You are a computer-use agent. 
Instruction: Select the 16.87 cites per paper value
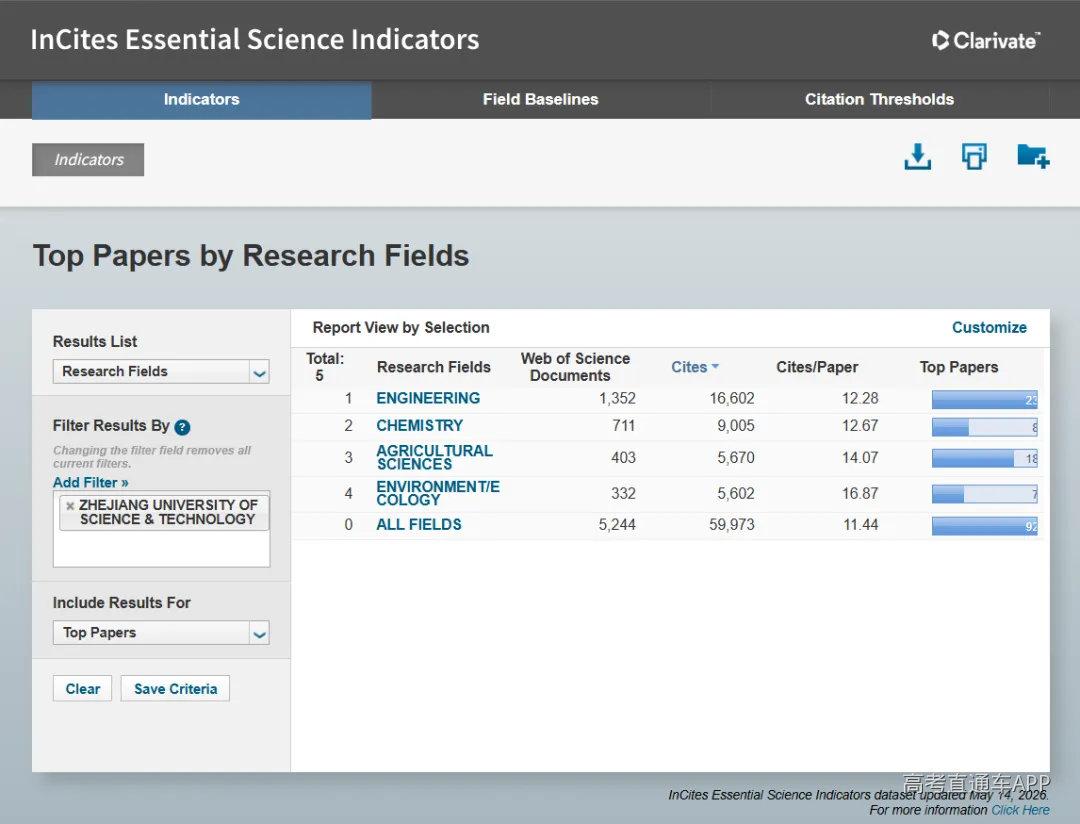860,493
